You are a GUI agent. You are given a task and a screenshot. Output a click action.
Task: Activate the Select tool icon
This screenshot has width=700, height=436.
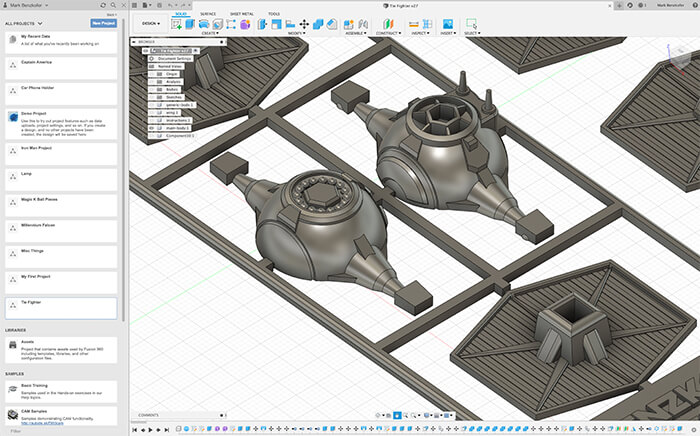pos(471,24)
